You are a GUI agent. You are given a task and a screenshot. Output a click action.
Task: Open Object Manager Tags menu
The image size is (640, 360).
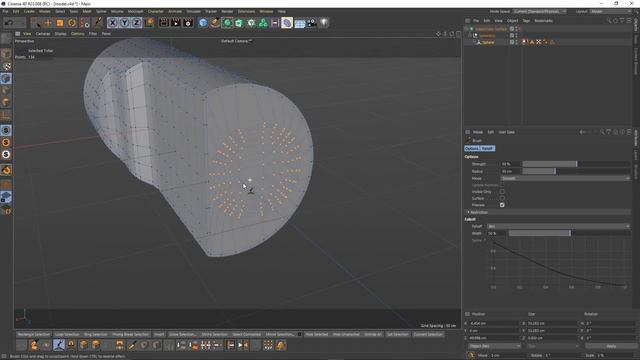pos(526,21)
